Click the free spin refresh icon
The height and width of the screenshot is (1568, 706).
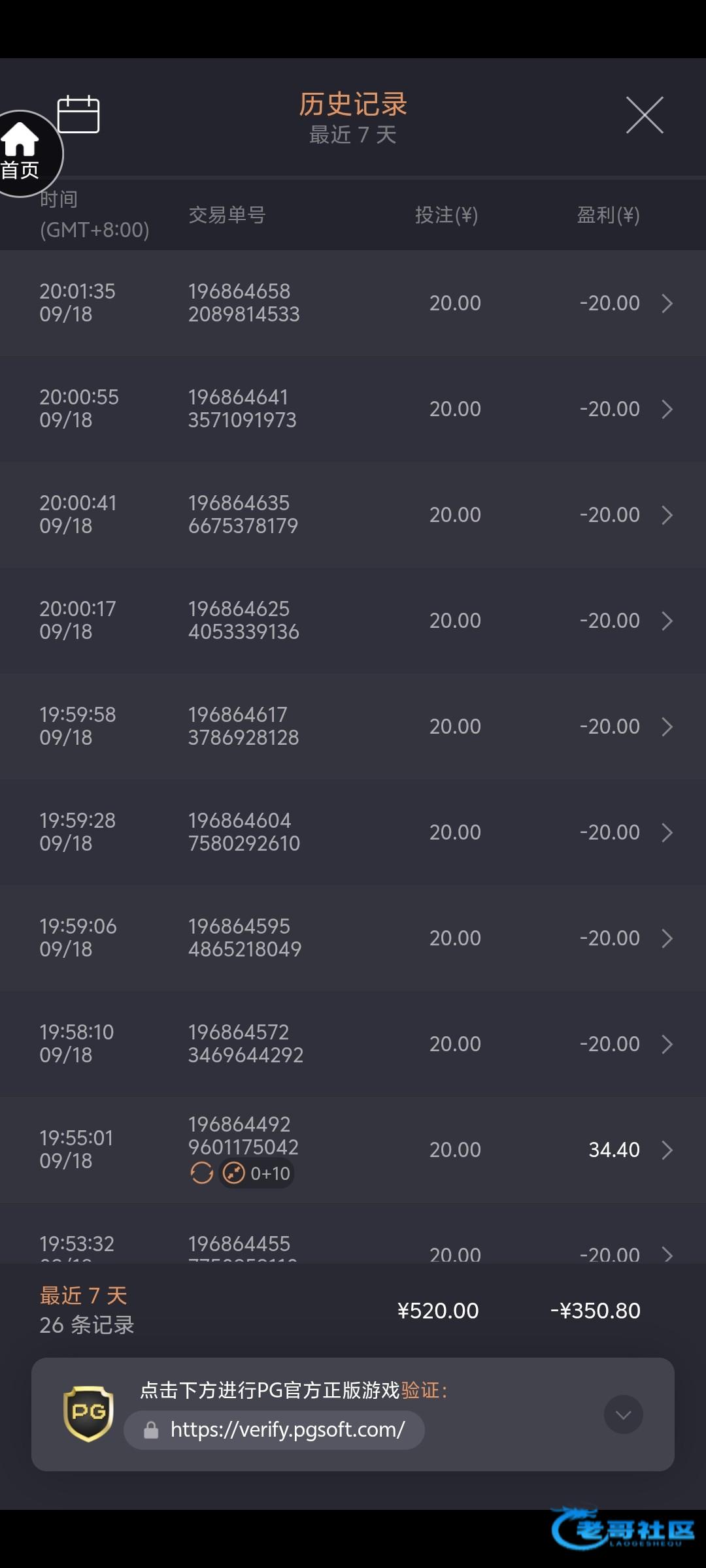(201, 1173)
